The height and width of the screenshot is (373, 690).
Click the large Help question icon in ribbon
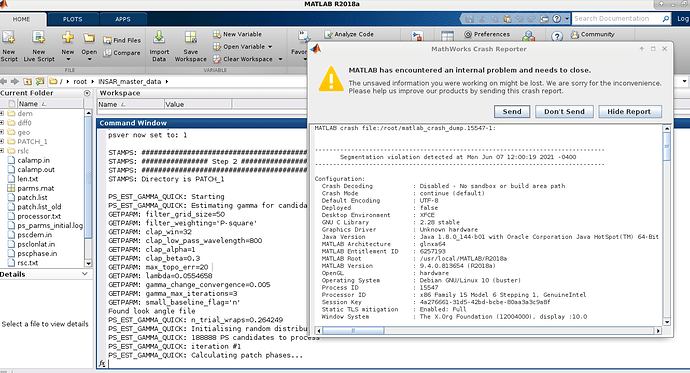coord(557,37)
